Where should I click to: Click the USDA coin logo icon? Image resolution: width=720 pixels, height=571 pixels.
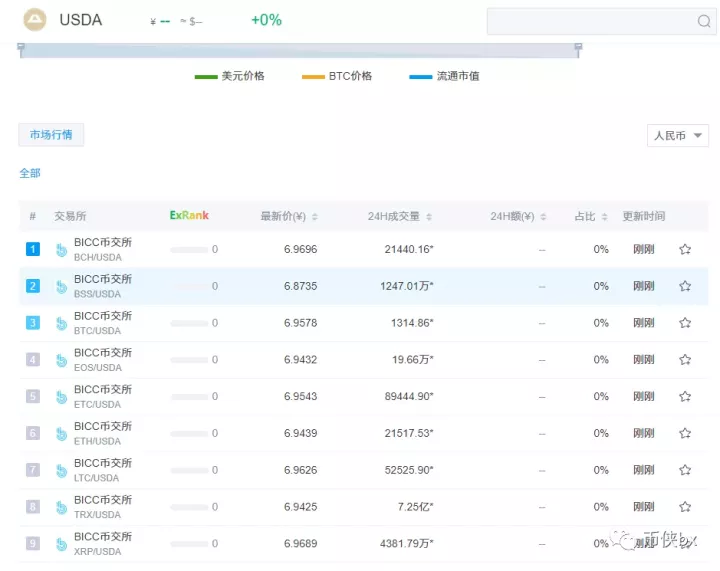coord(34,20)
